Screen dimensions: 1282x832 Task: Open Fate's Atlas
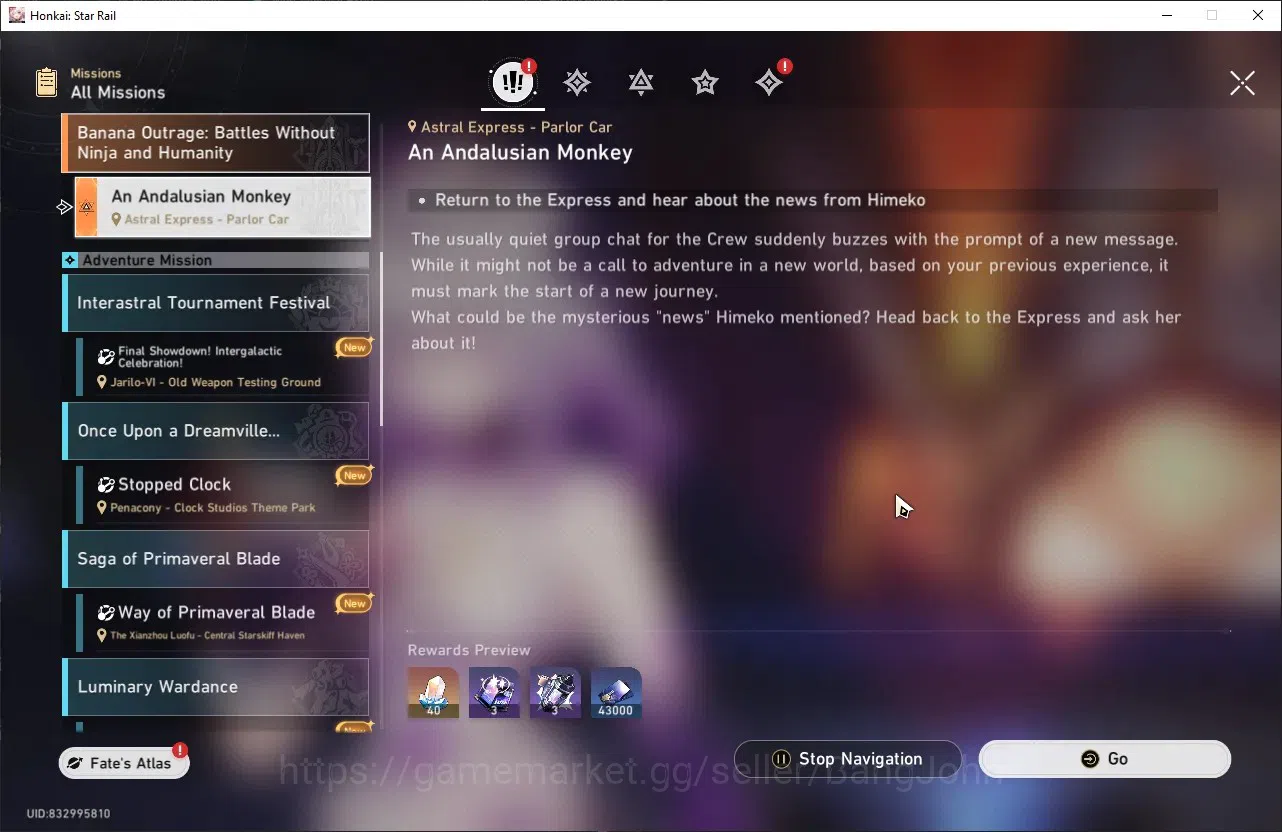tap(124, 763)
